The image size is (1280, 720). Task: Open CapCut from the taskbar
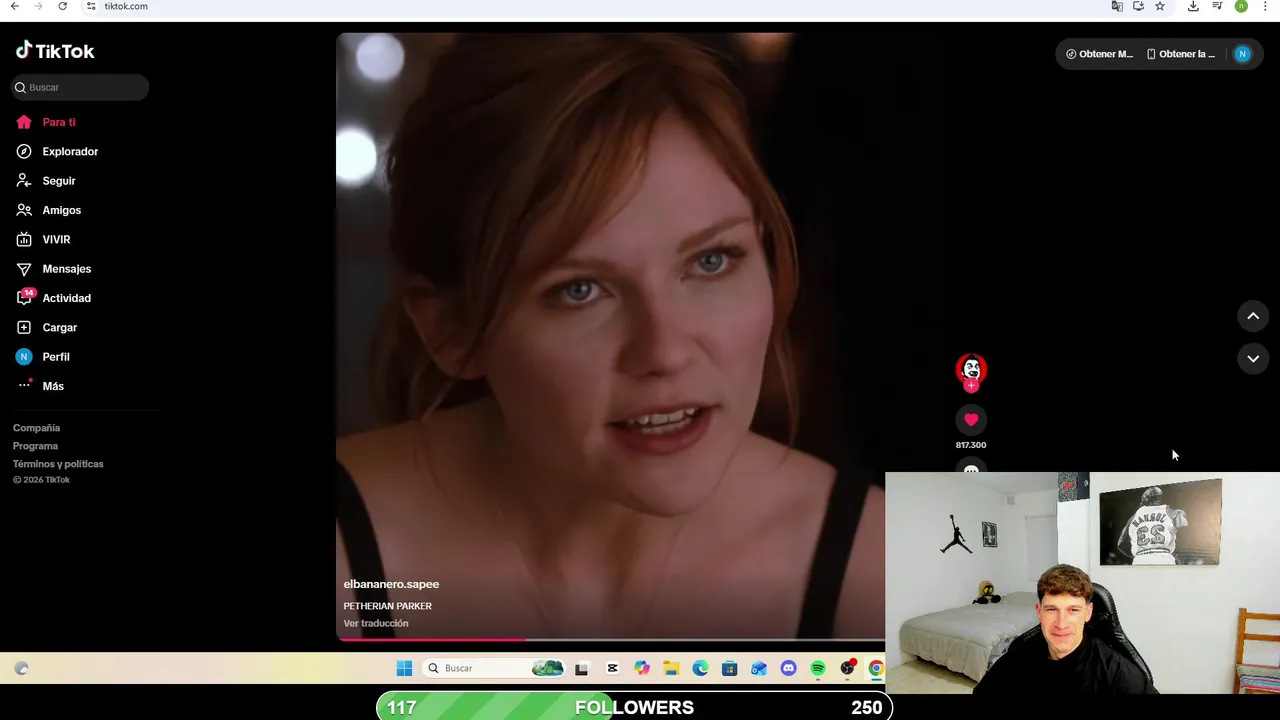612,668
